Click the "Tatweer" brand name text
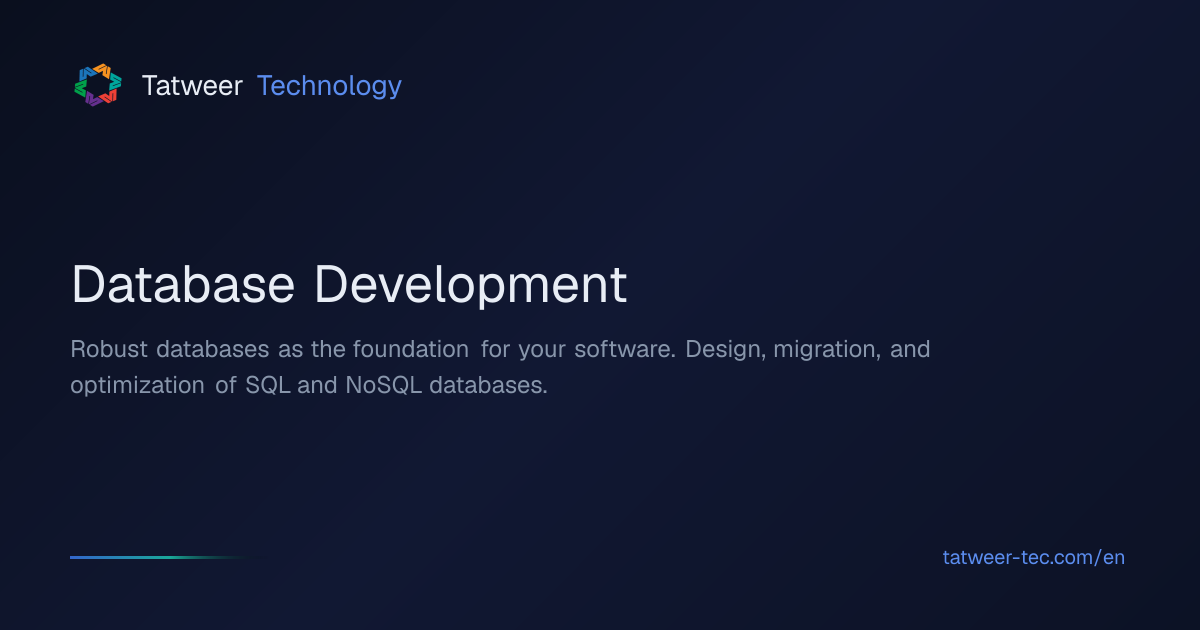This screenshot has width=1200, height=630. coord(192,86)
